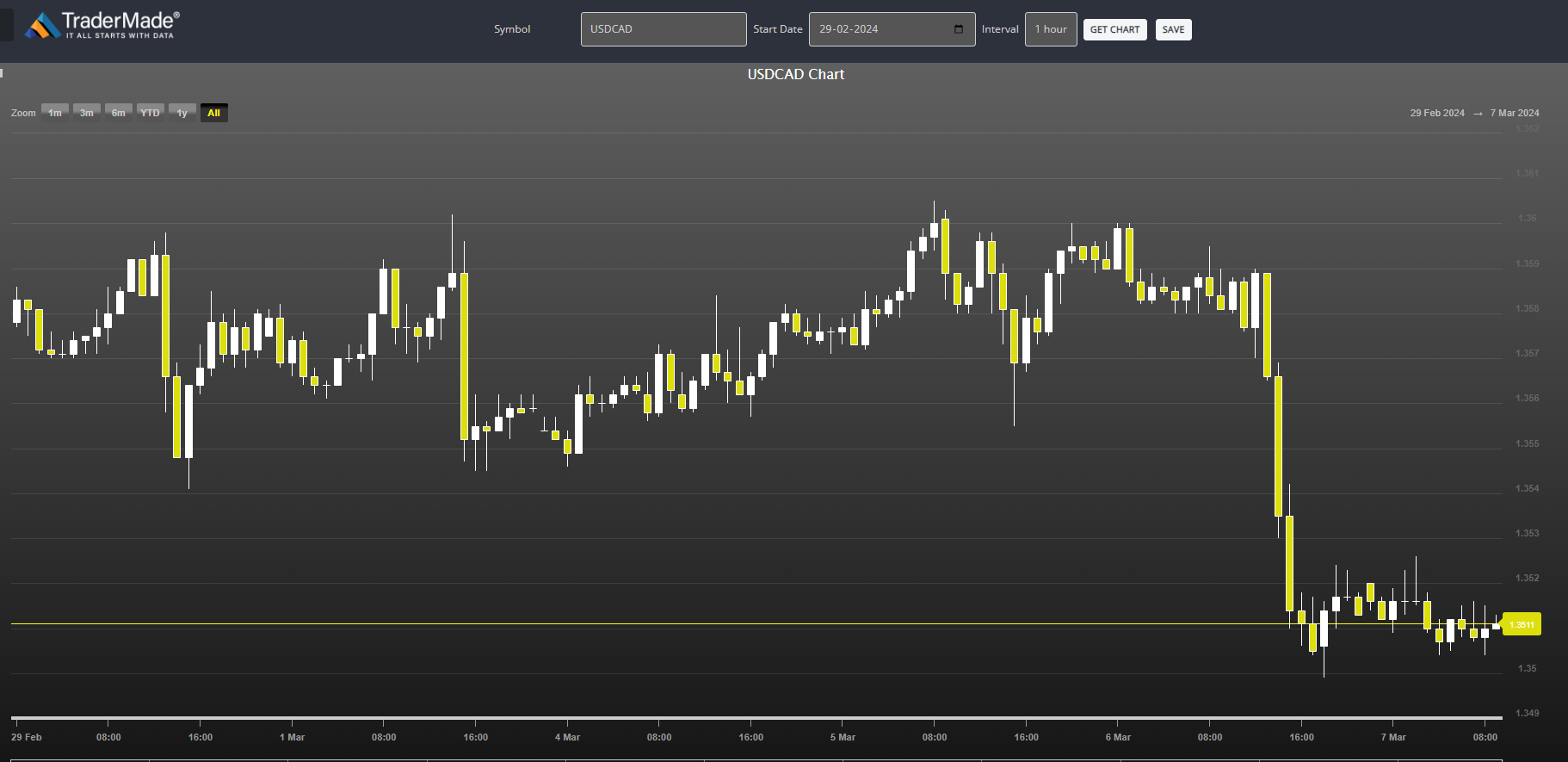Click the SAVE button
The height and width of the screenshot is (762, 1568).
(1173, 29)
